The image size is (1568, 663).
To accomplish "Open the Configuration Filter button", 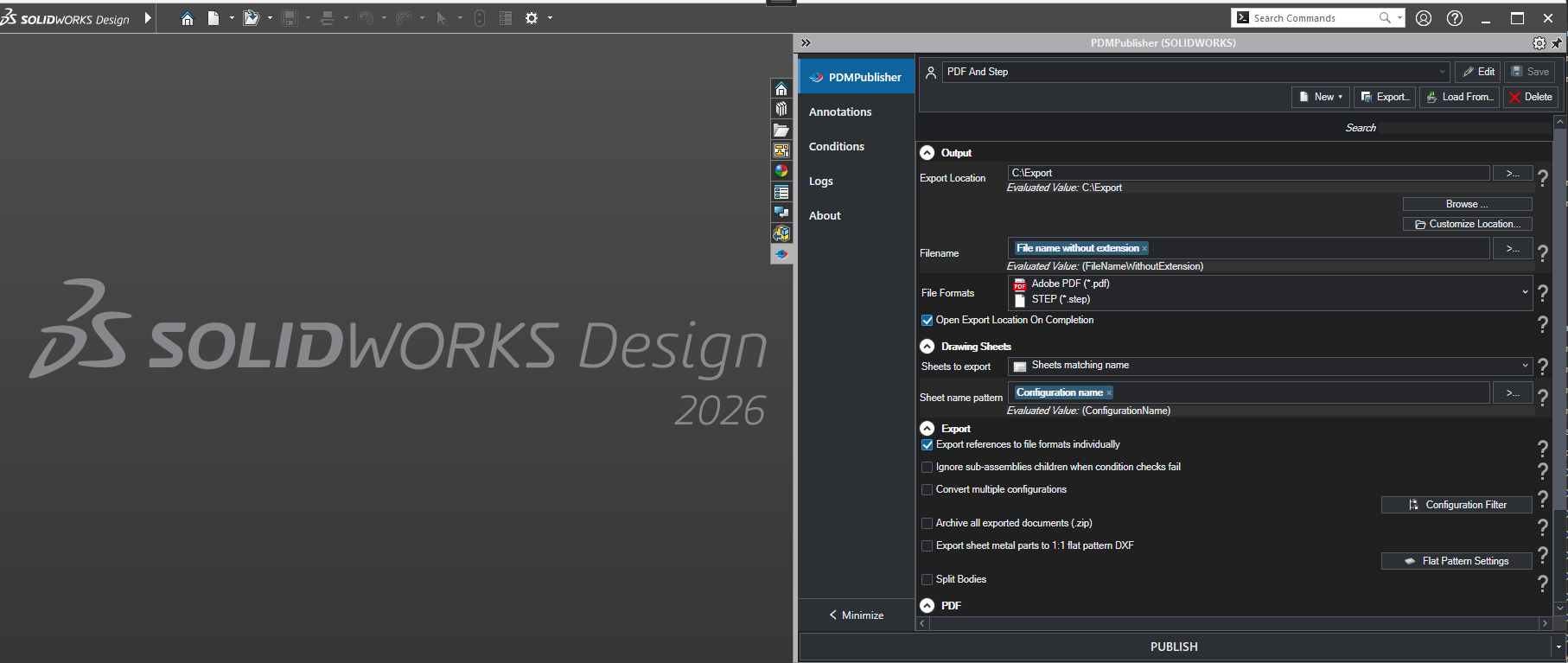I will click(x=1456, y=505).
